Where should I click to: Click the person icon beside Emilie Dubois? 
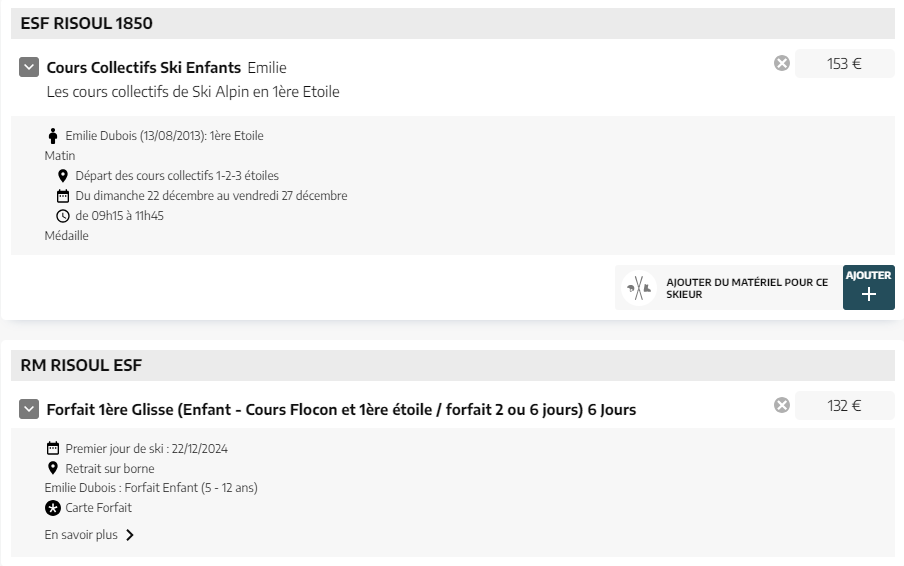pos(53,136)
